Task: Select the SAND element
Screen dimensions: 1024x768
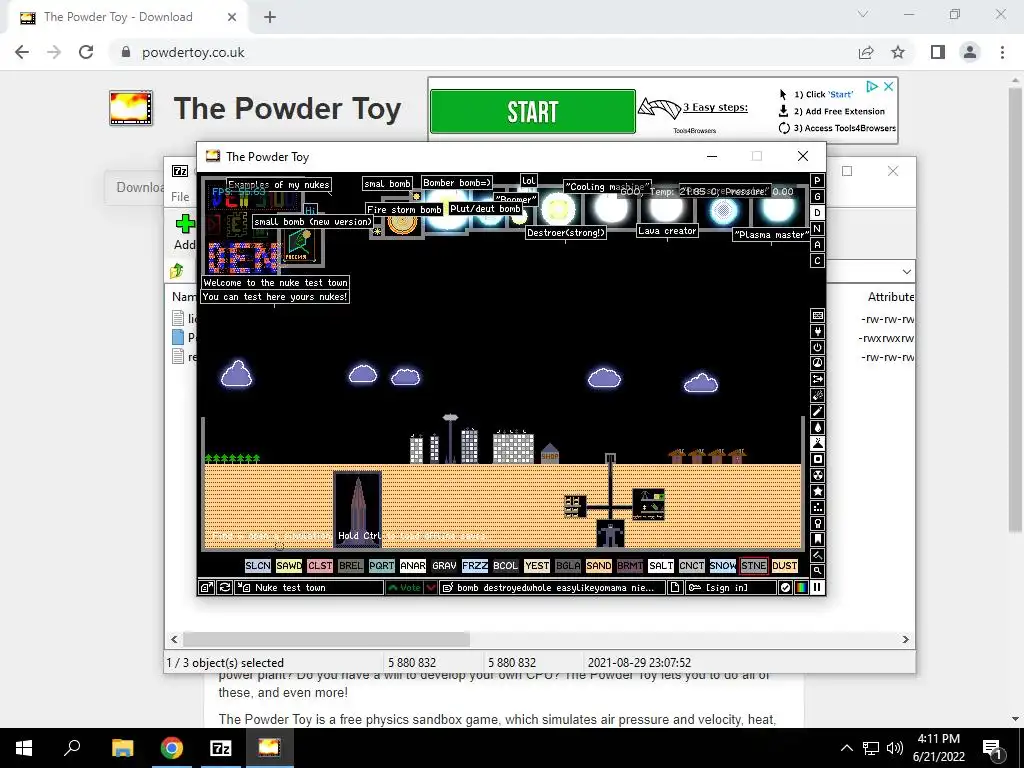Action: point(599,566)
